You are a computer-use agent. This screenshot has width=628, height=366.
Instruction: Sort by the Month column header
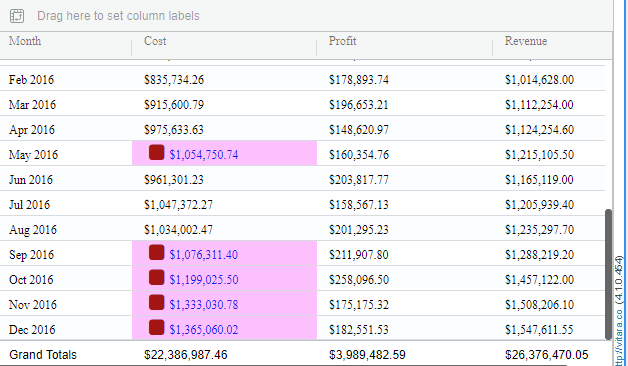point(25,41)
